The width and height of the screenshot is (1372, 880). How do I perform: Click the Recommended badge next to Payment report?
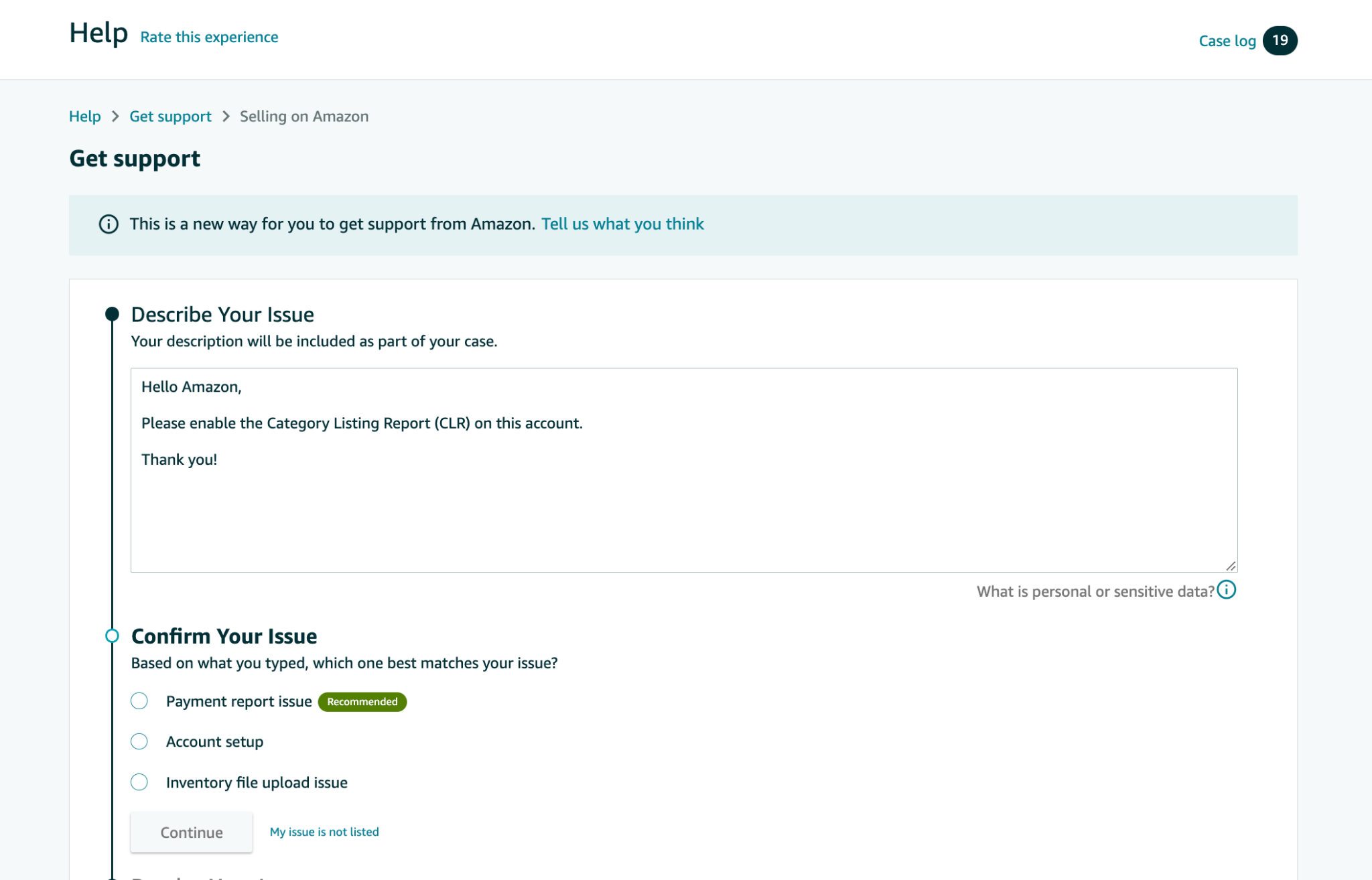362,702
